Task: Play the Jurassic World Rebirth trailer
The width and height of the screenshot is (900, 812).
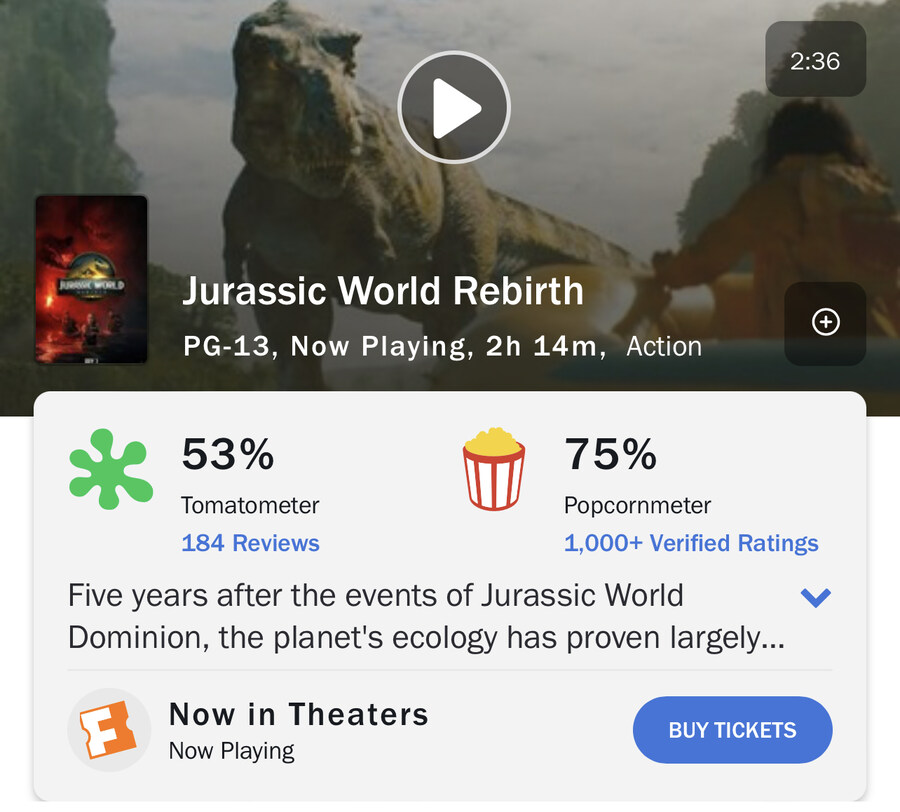Action: point(454,107)
